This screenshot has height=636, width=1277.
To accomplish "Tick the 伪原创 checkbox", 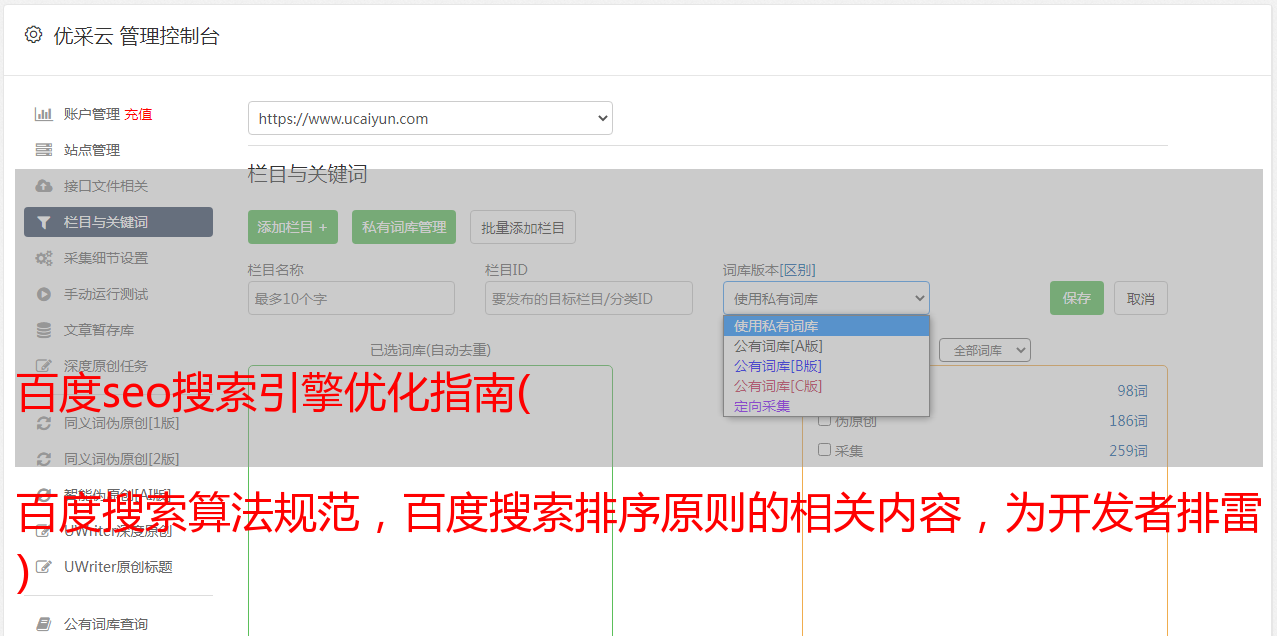I will coord(825,420).
